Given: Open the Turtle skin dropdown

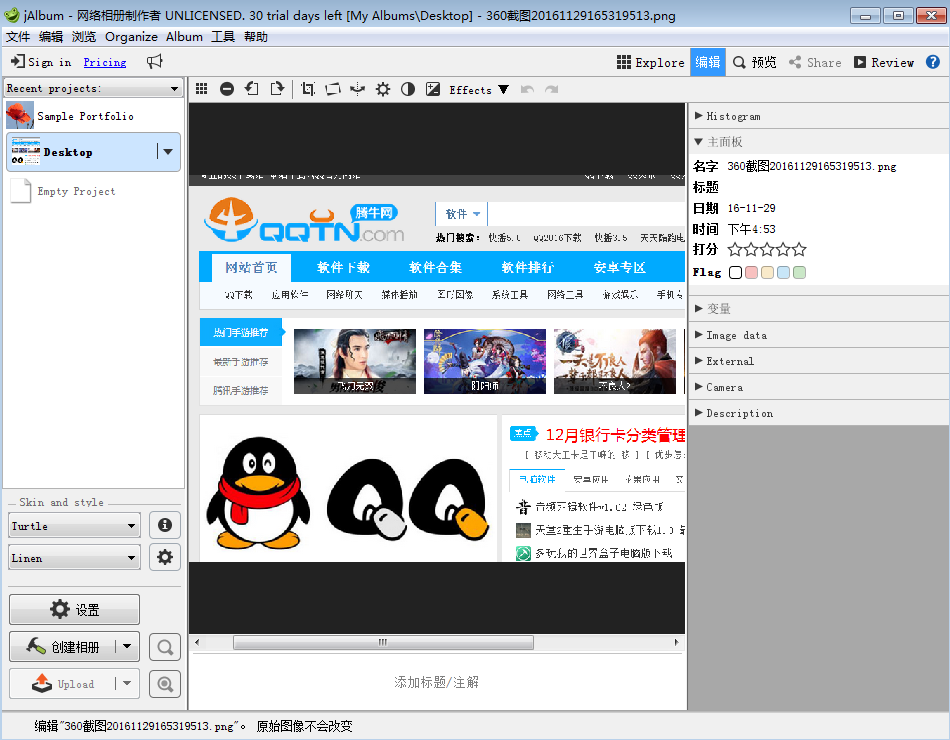Looking at the screenshot, I should point(75,525).
